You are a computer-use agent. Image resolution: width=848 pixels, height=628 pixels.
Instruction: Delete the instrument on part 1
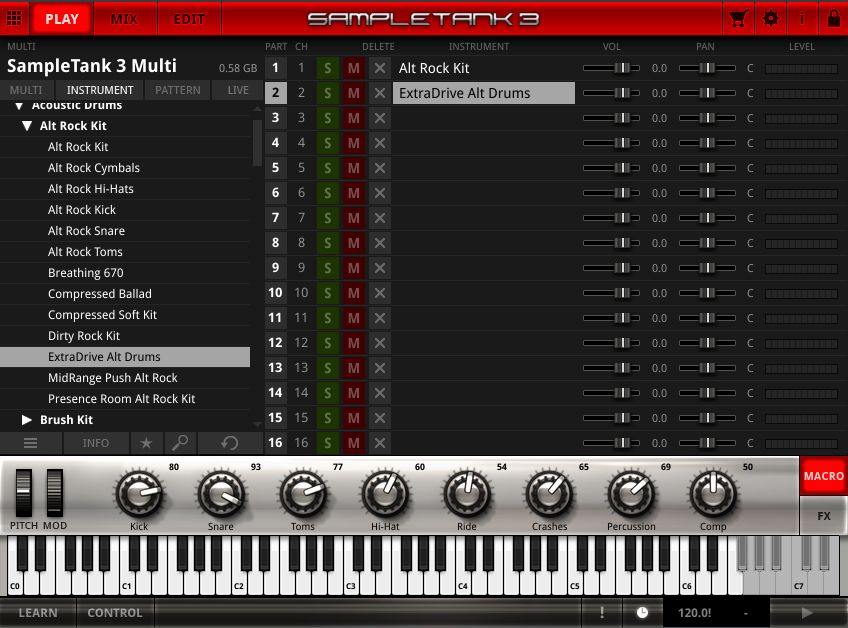point(380,68)
